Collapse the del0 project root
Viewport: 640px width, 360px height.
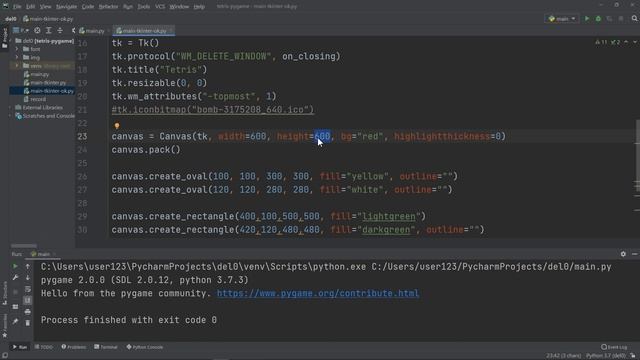tap(11, 41)
